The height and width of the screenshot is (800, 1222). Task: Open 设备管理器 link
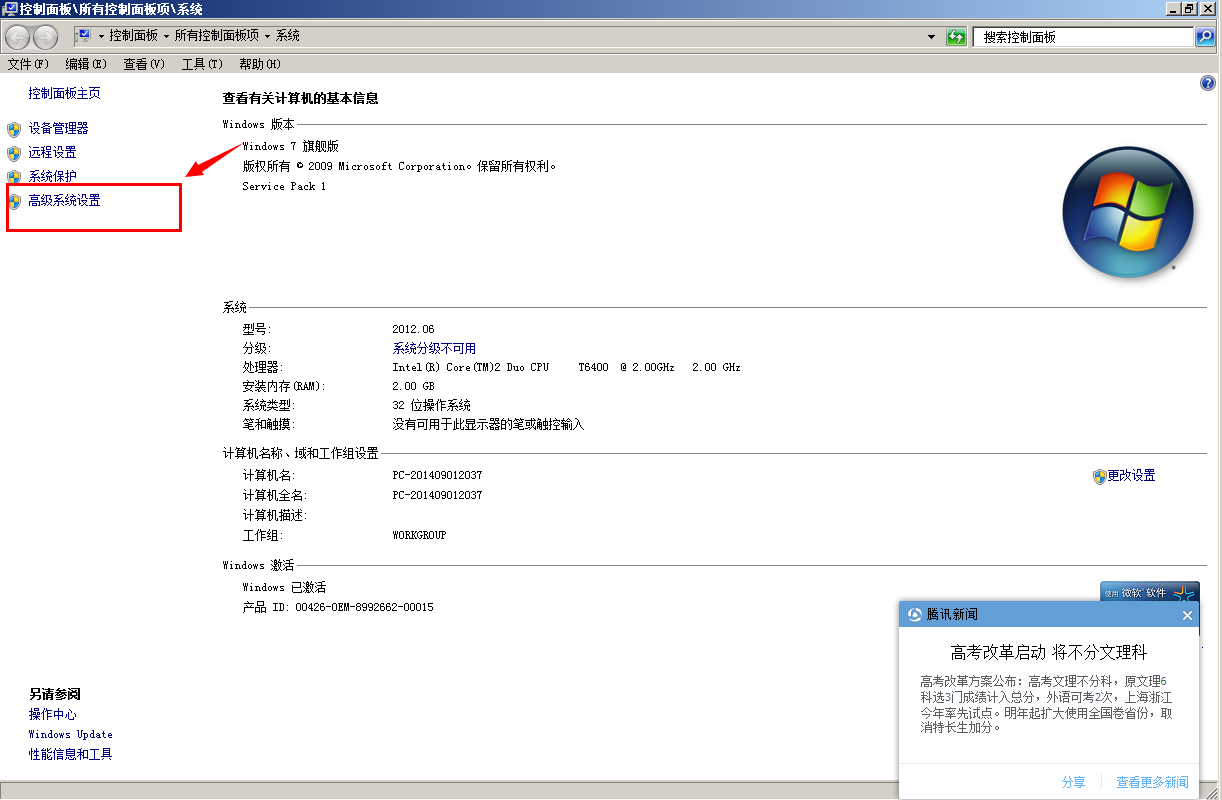point(58,128)
